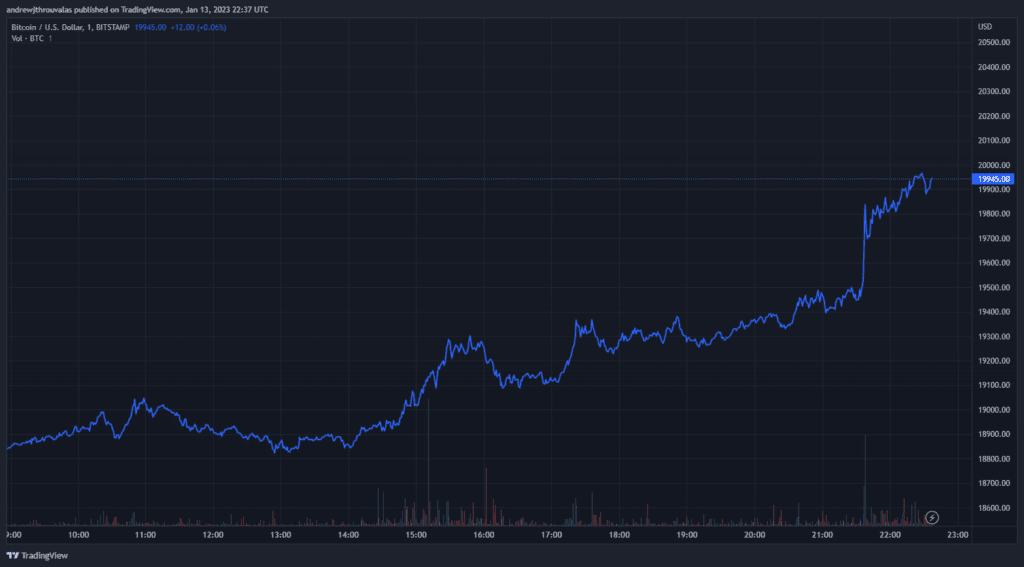This screenshot has height=567, width=1024.
Task: Click the Vol · BTC indicator label
Action: pyautogui.click(x=27, y=38)
